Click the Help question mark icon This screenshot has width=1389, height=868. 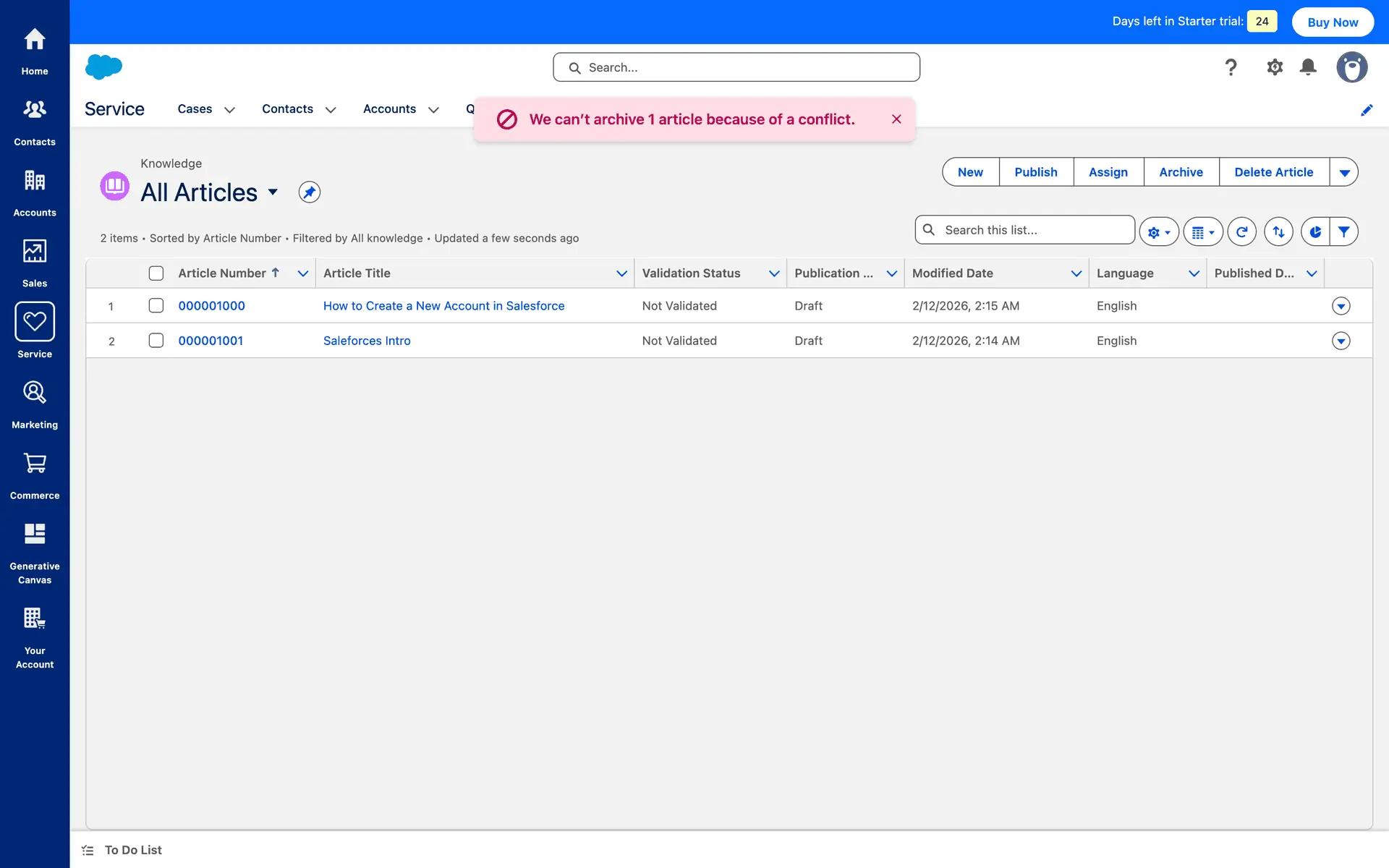[x=1231, y=67]
